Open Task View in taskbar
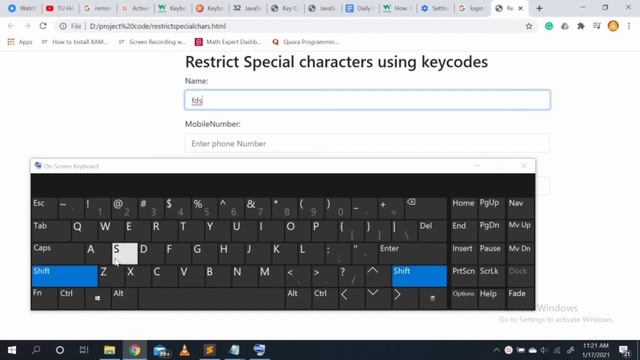 [x=84, y=350]
